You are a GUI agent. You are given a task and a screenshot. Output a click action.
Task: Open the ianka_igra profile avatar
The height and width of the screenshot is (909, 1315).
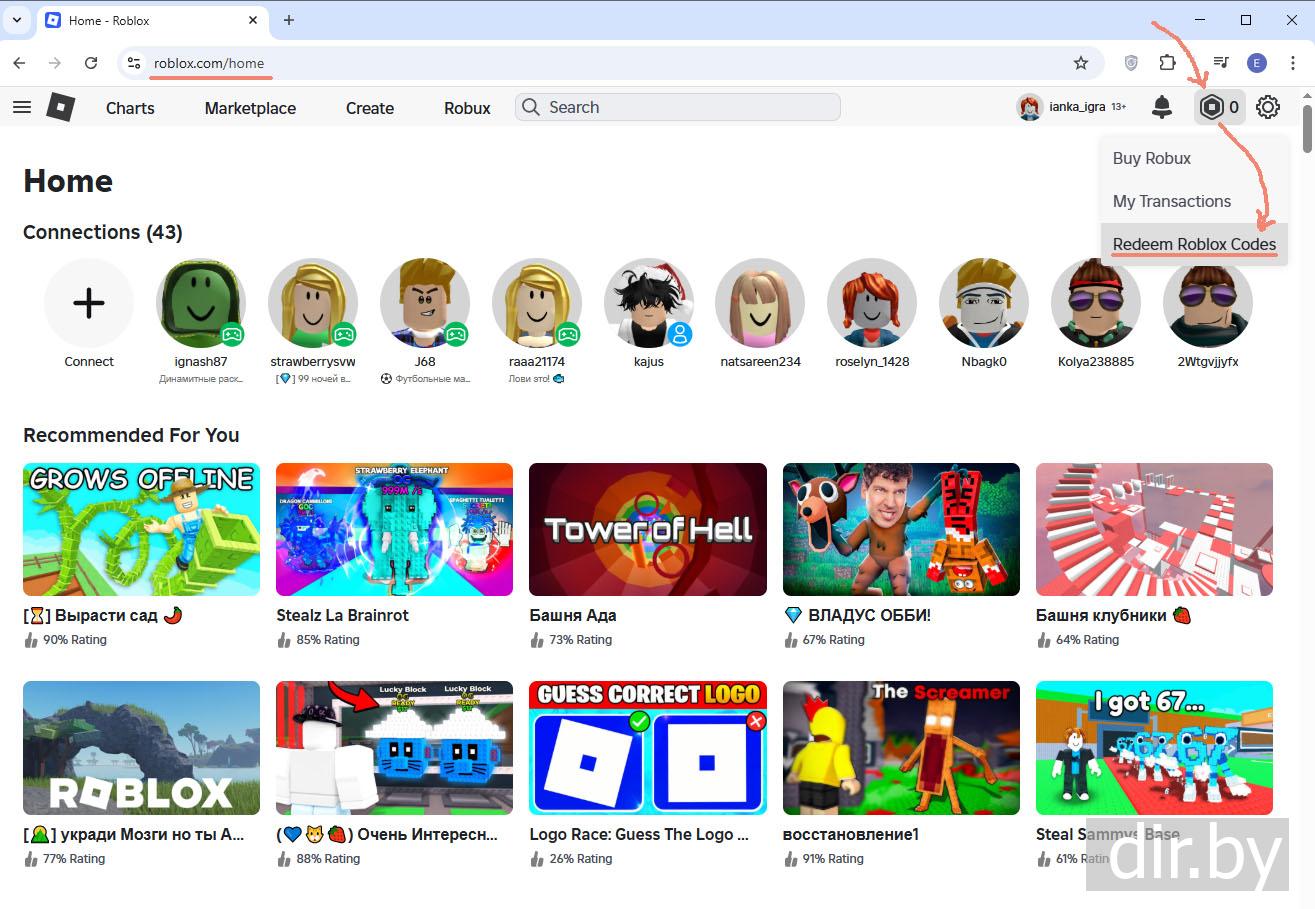point(1030,107)
